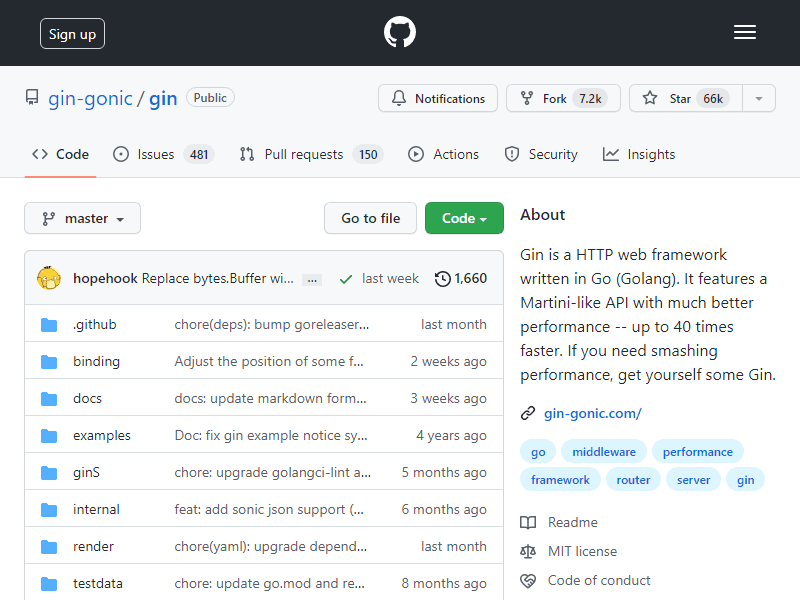
Task: Switch to the Pull requests tab
Action: click(x=311, y=154)
